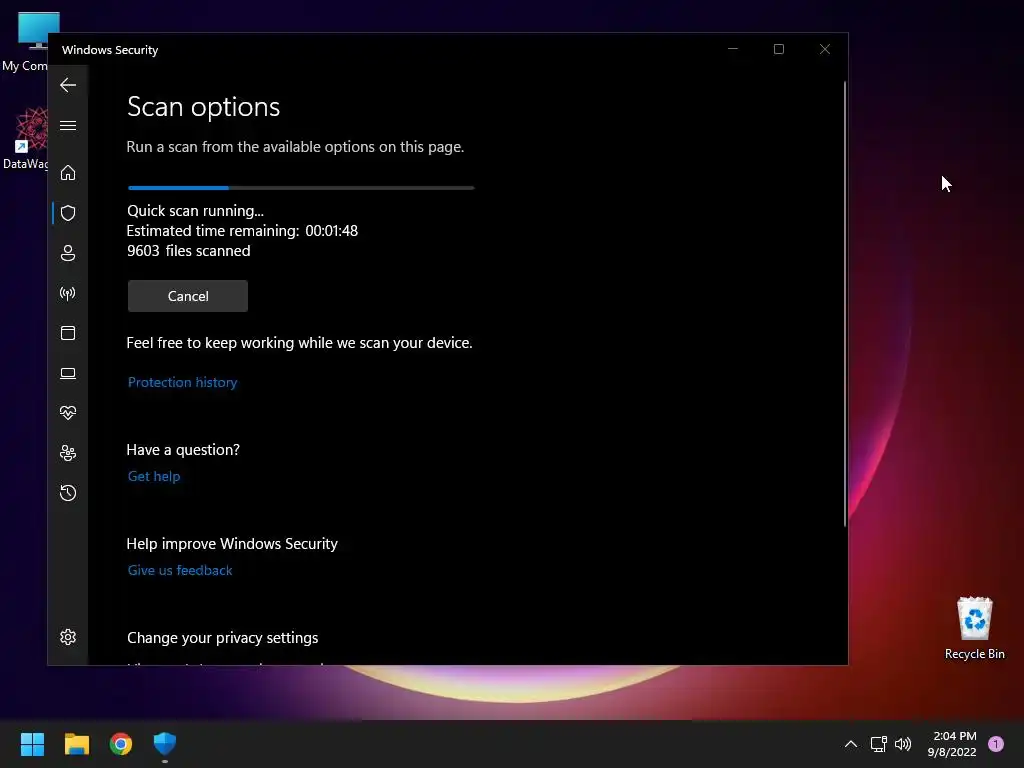Click 'Have a question?' heading
The width and height of the screenshot is (1024, 768).
point(183,449)
